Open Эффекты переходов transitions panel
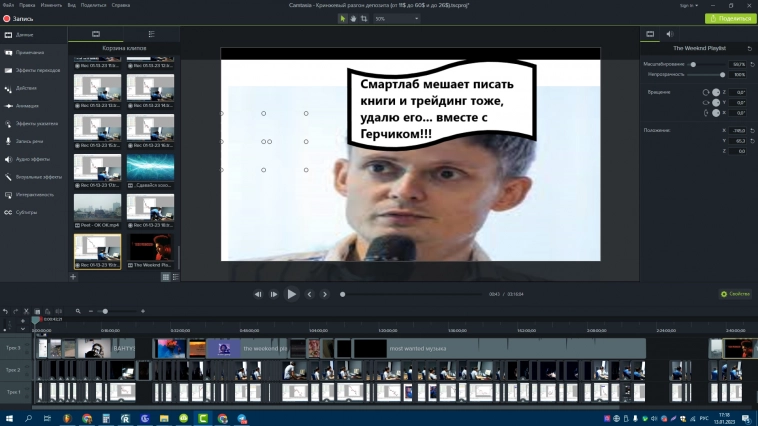 tap(34, 71)
